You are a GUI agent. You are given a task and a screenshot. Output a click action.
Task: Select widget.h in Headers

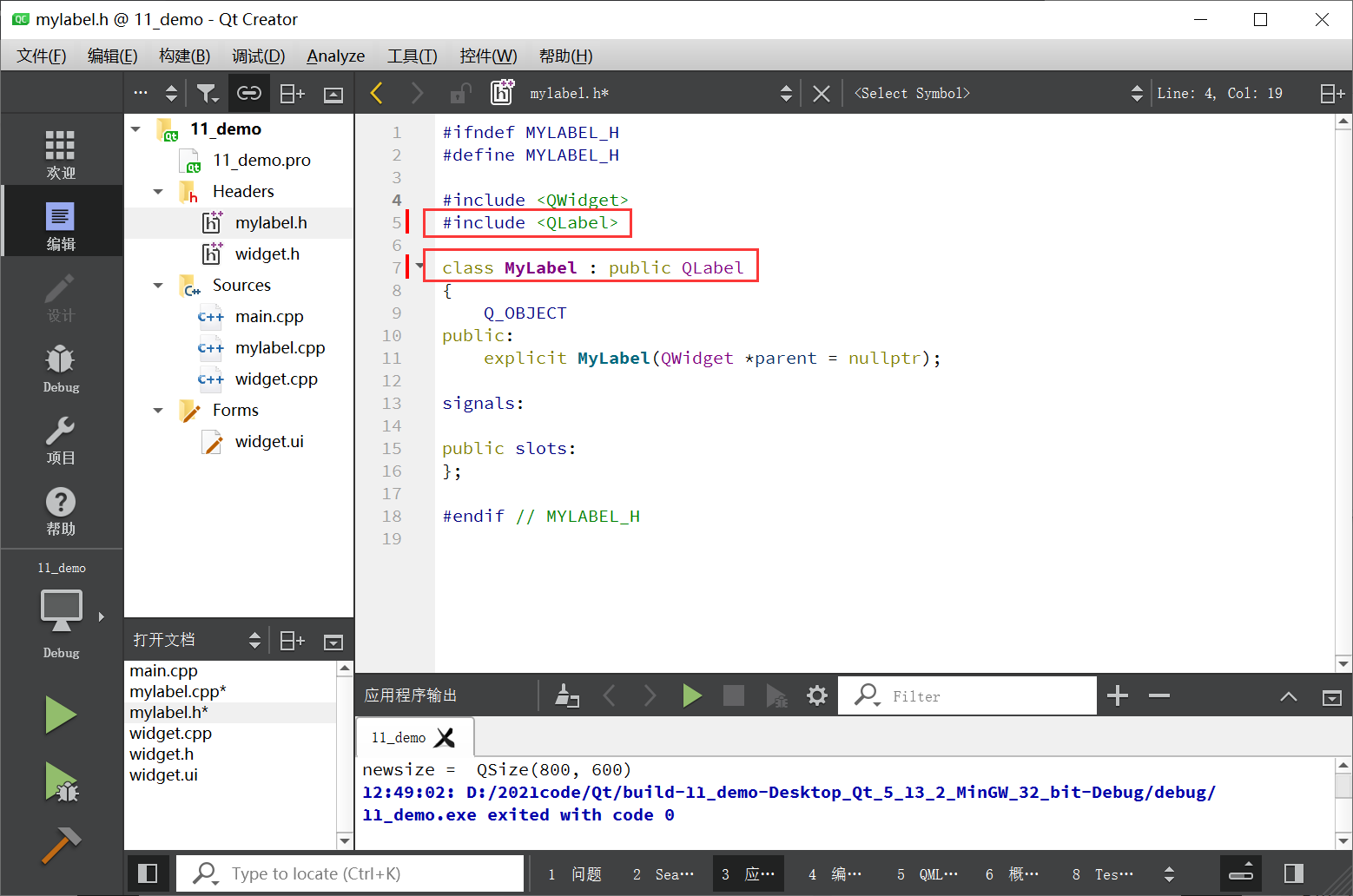267,254
